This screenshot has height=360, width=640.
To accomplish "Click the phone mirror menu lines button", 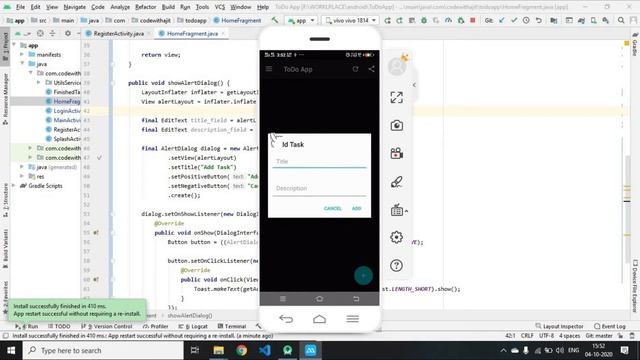I will (x=353, y=319).
